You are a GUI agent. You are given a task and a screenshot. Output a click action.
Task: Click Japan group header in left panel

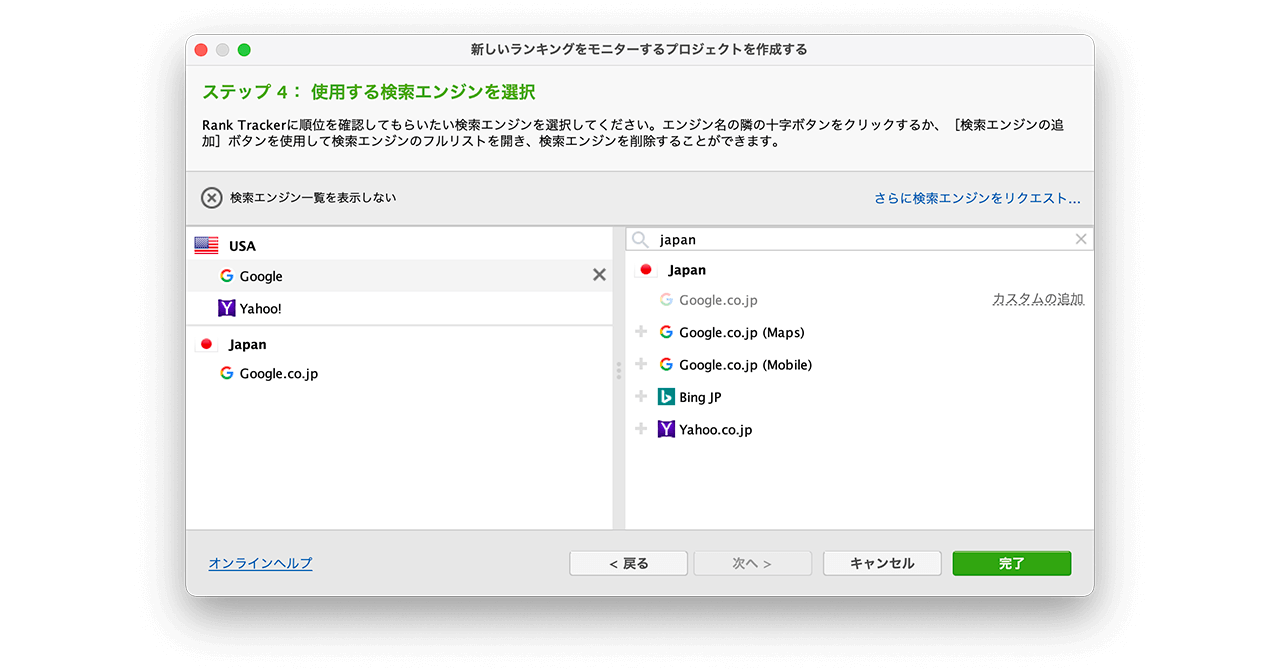pyautogui.click(x=247, y=344)
